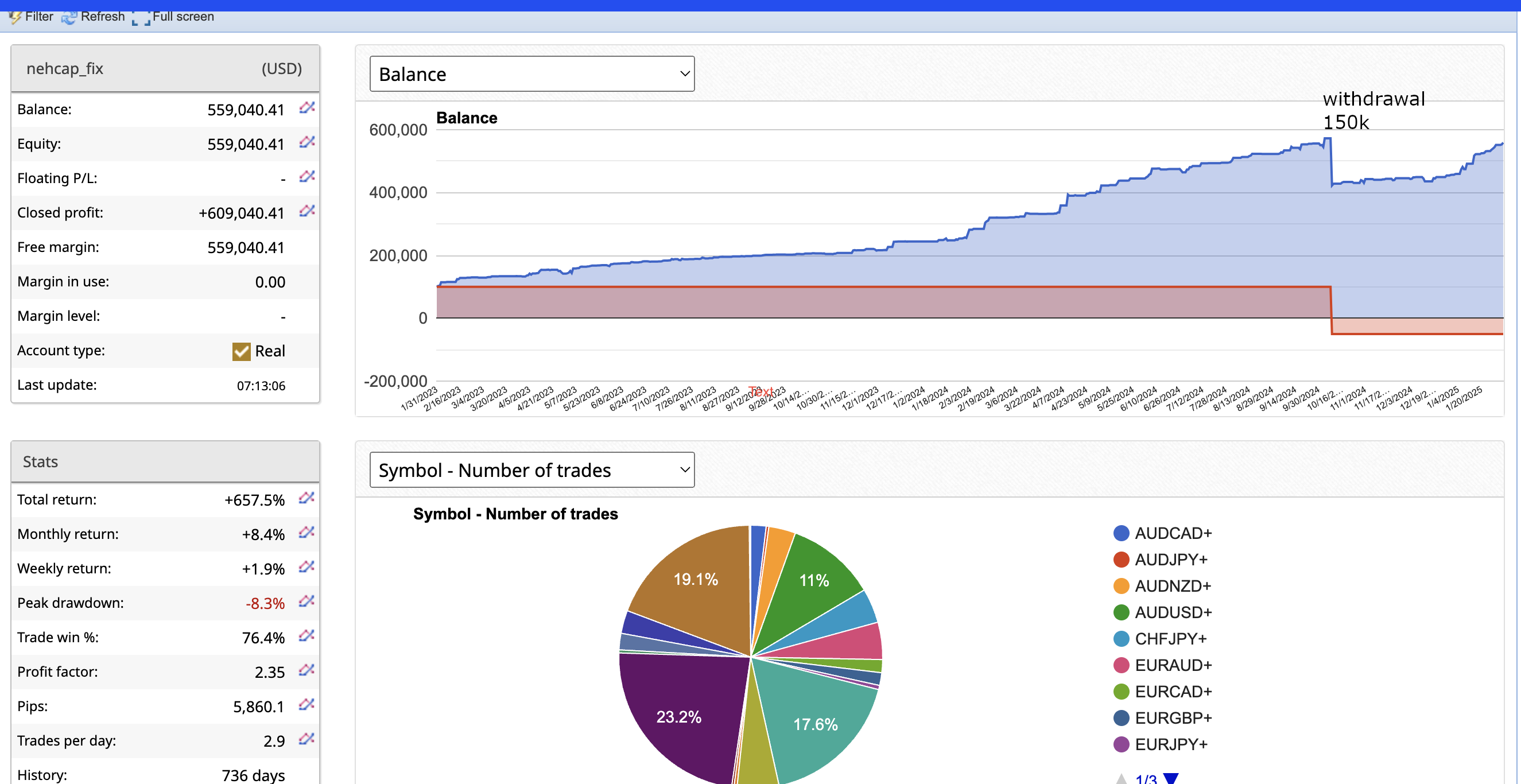Toggle EURAUD+ series in pie legend
Image resolution: width=1521 pixels, height=784 pixels.
[x=1162, y=665]
